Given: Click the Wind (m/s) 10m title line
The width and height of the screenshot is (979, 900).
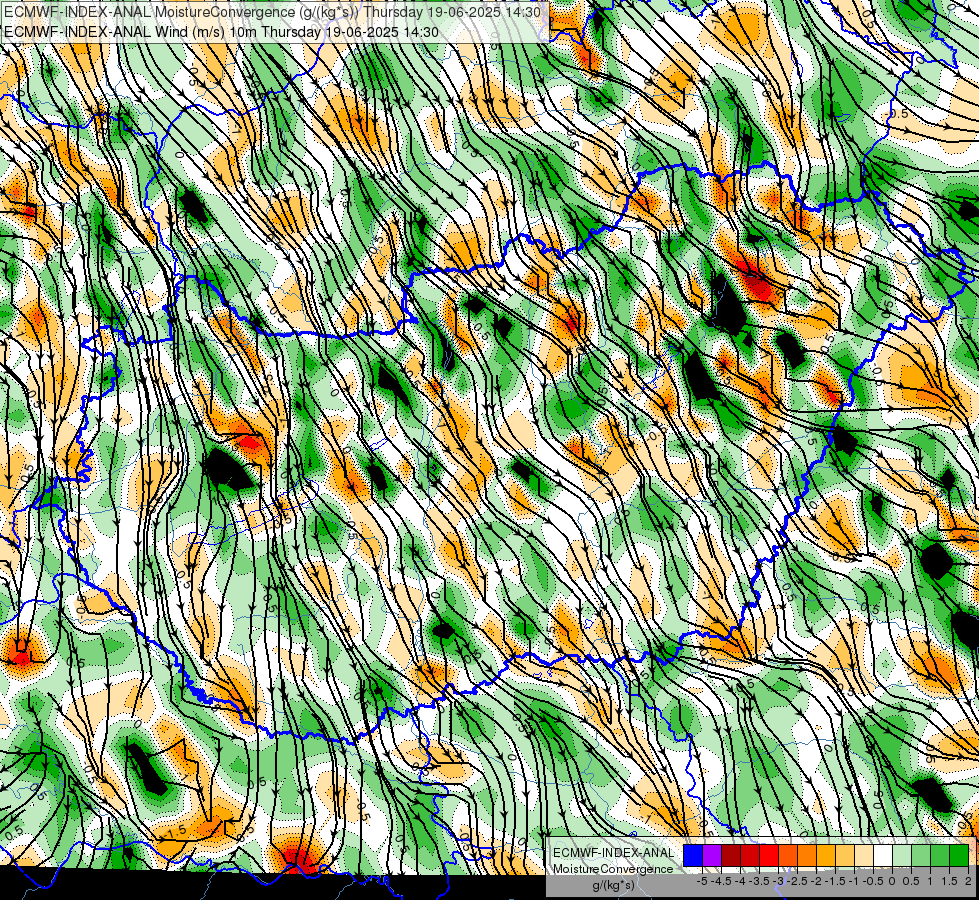Looking at the screenshot, I should pyautogui.click(x=221, y=32).
